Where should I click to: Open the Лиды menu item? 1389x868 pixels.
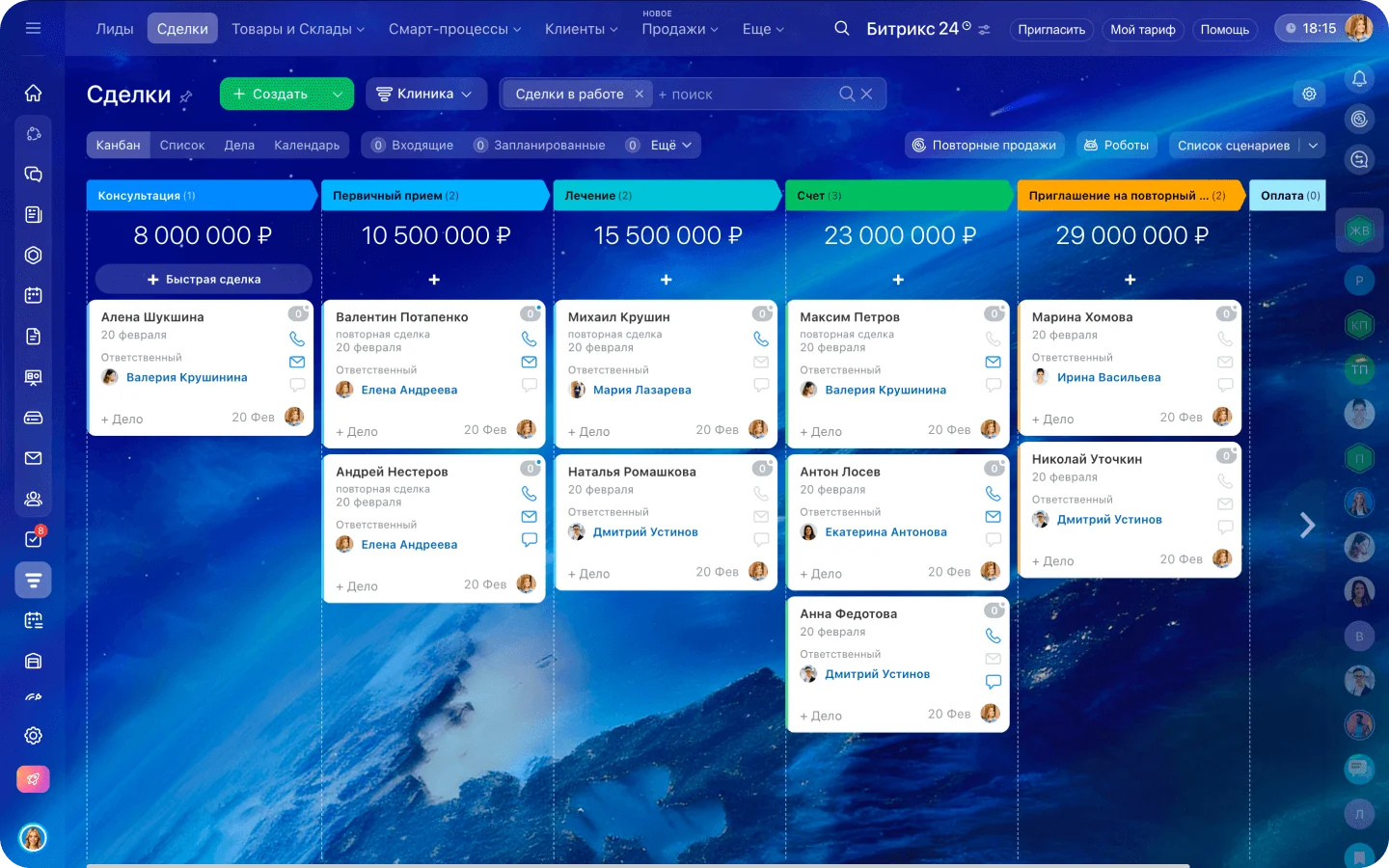tap(114, 29)
